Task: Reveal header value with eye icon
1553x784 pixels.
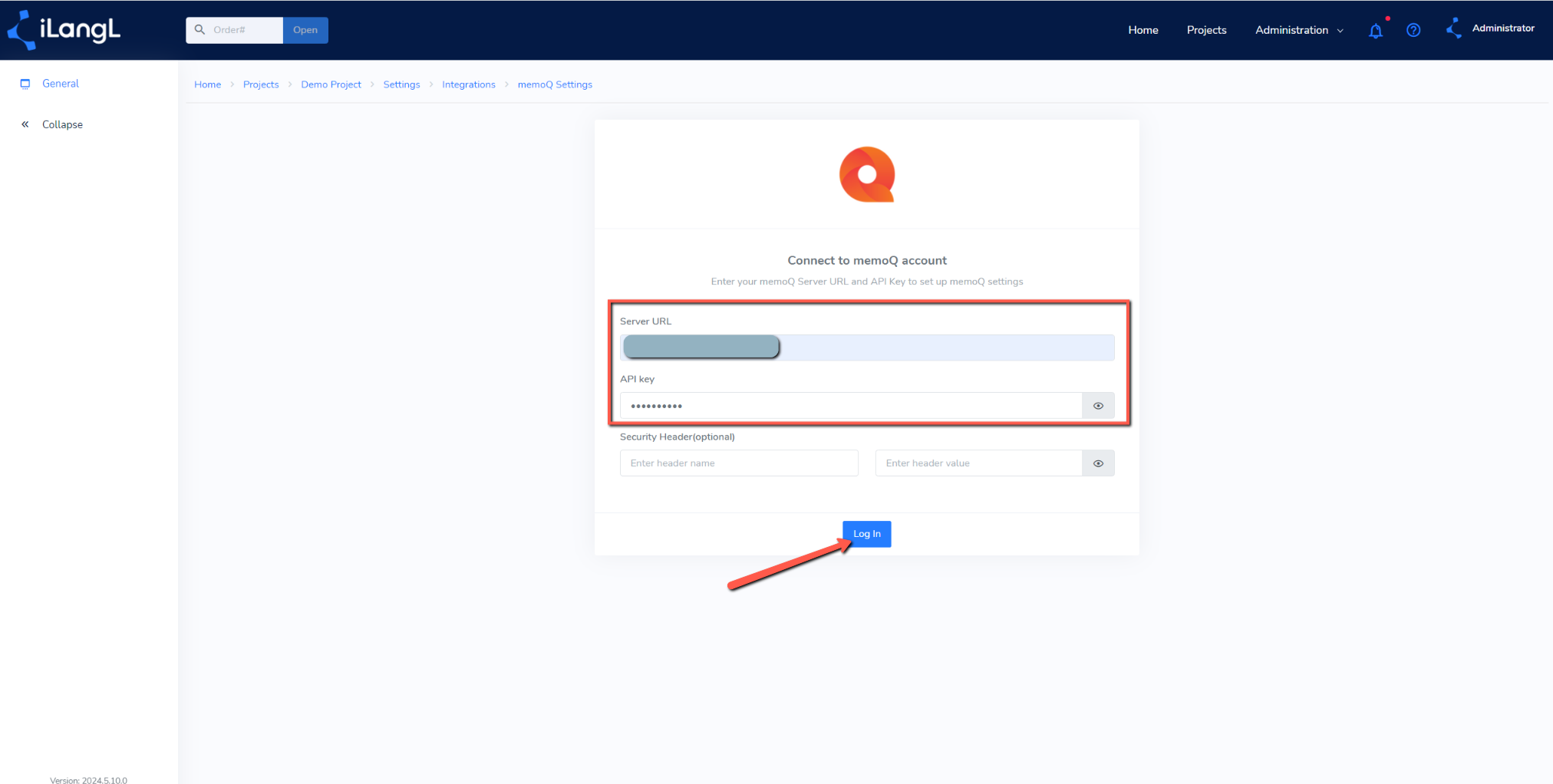Action: pos(1098,463)
